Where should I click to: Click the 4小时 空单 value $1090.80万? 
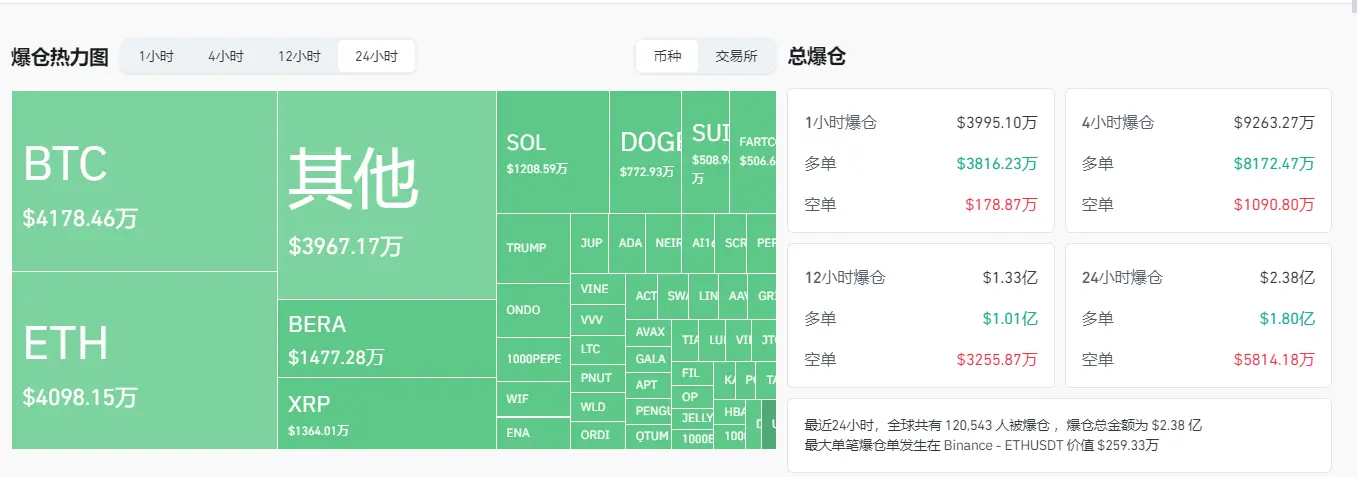tap(1274, 204)
